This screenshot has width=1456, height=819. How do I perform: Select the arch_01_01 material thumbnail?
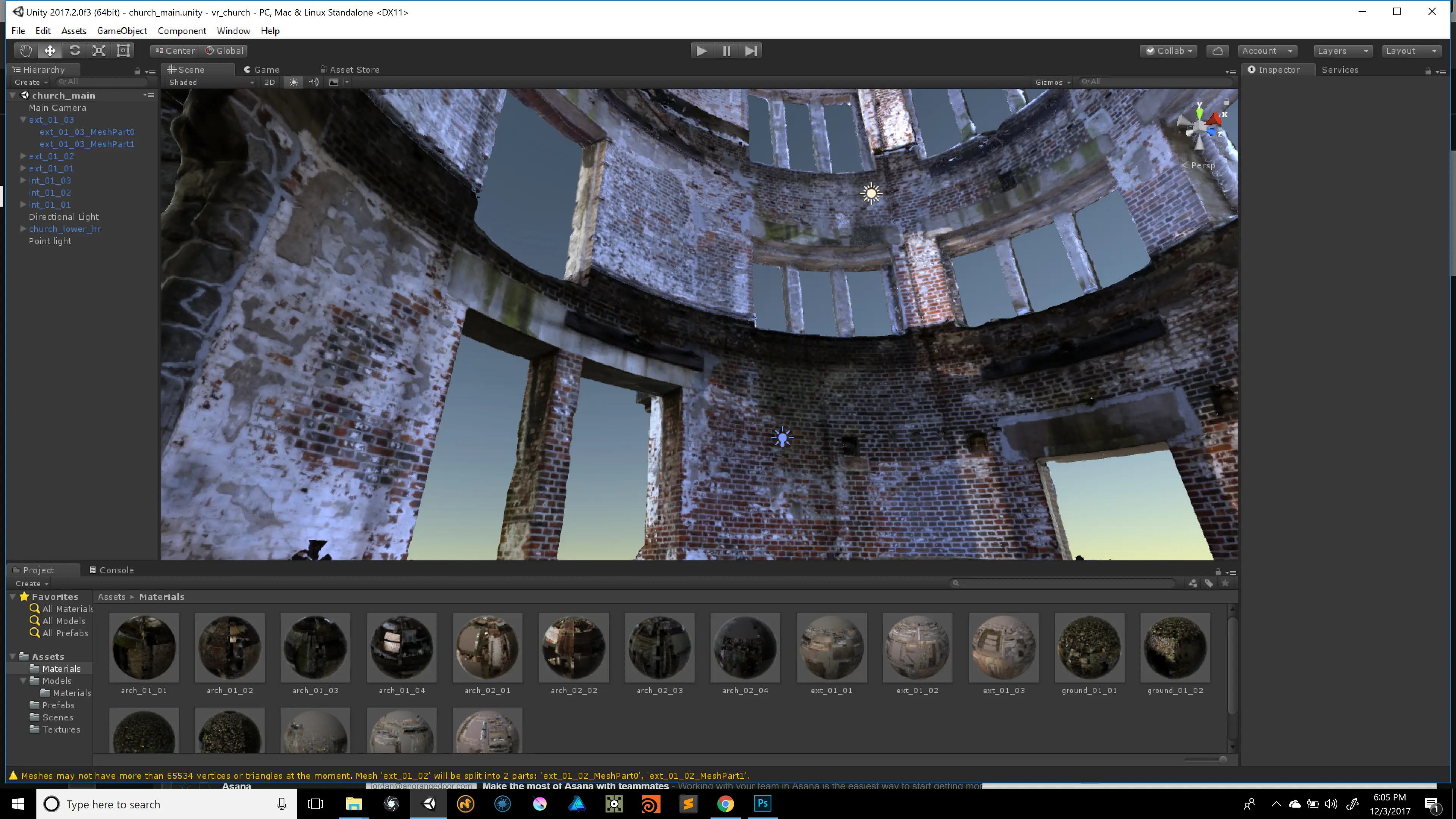144,648
